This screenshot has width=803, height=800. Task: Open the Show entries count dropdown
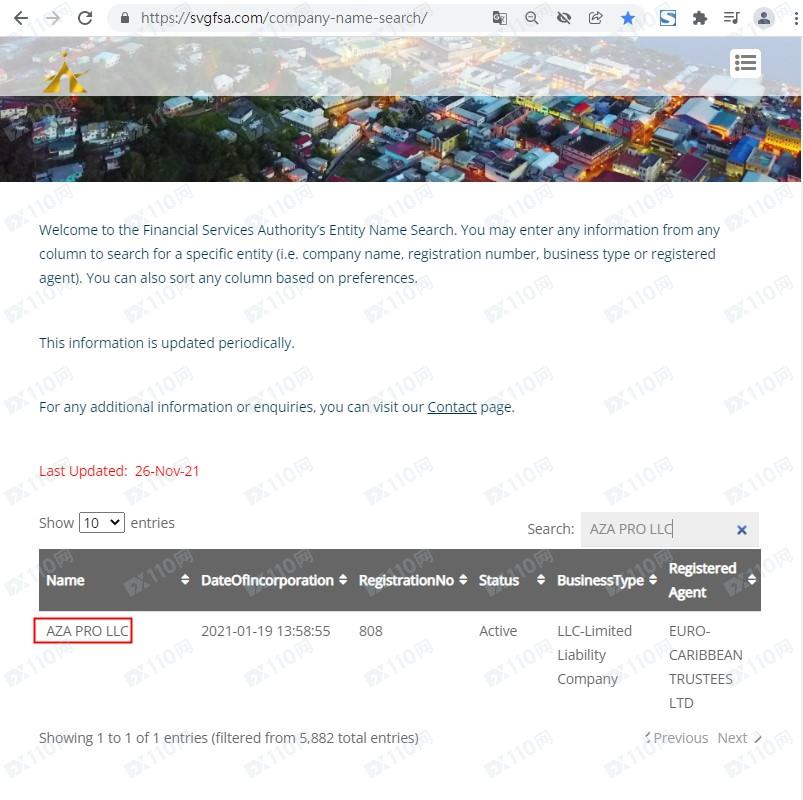[102, 522]
